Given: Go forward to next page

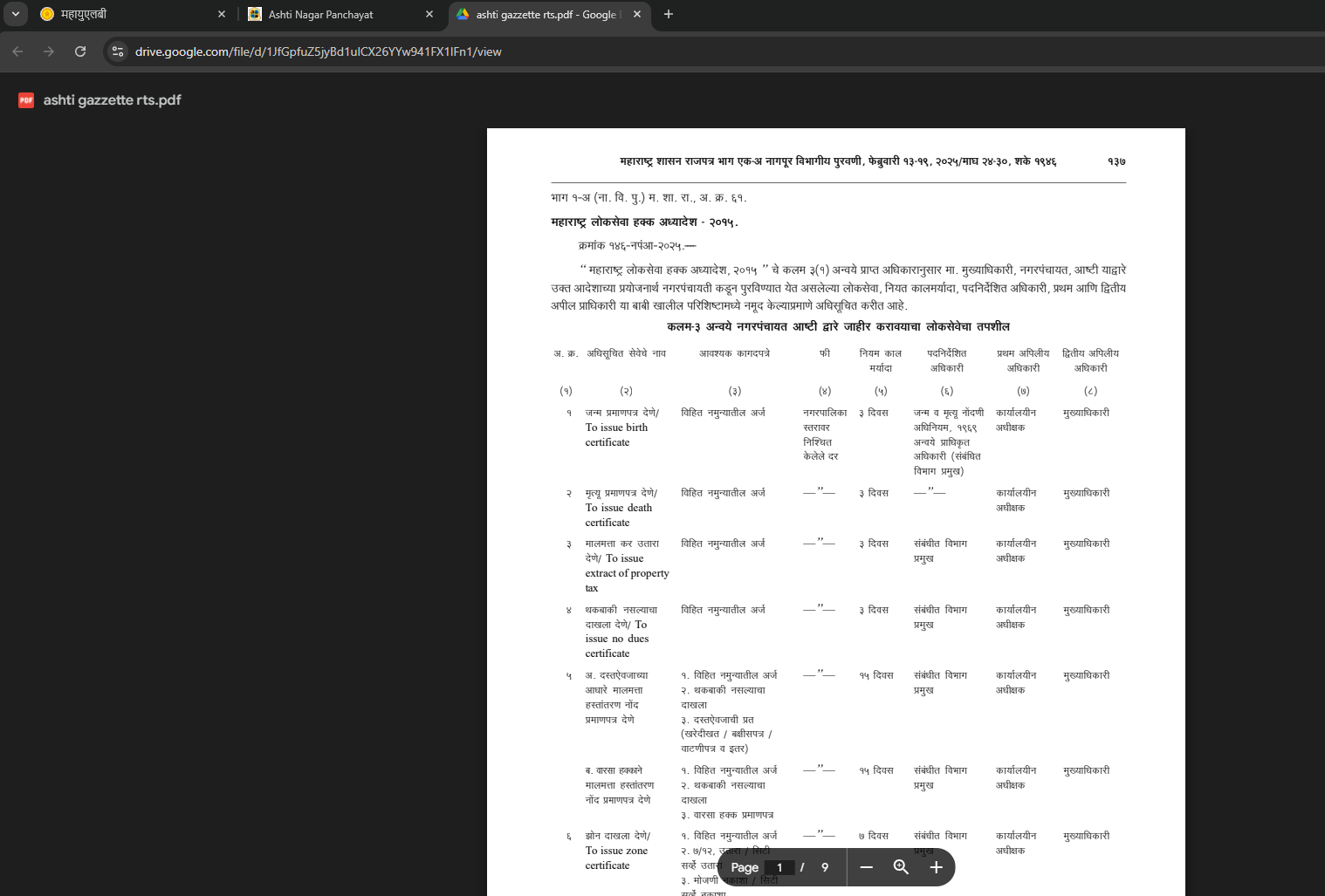Looking at the screenshot, I should [49, 51].
